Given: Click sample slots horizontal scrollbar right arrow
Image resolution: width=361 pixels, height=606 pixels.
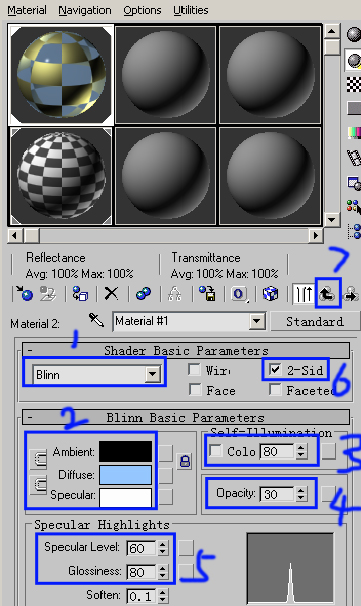Looking at the screenshot, I should click(x=315, y=235).
